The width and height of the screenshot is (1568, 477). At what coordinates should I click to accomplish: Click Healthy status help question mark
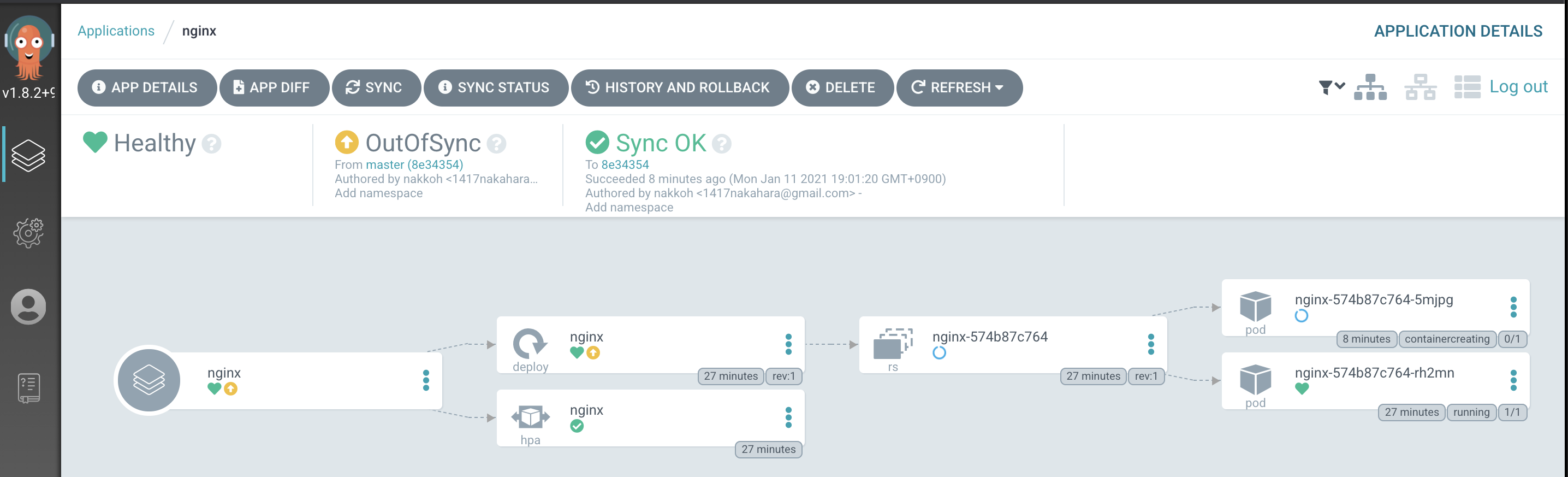(211, 144)
